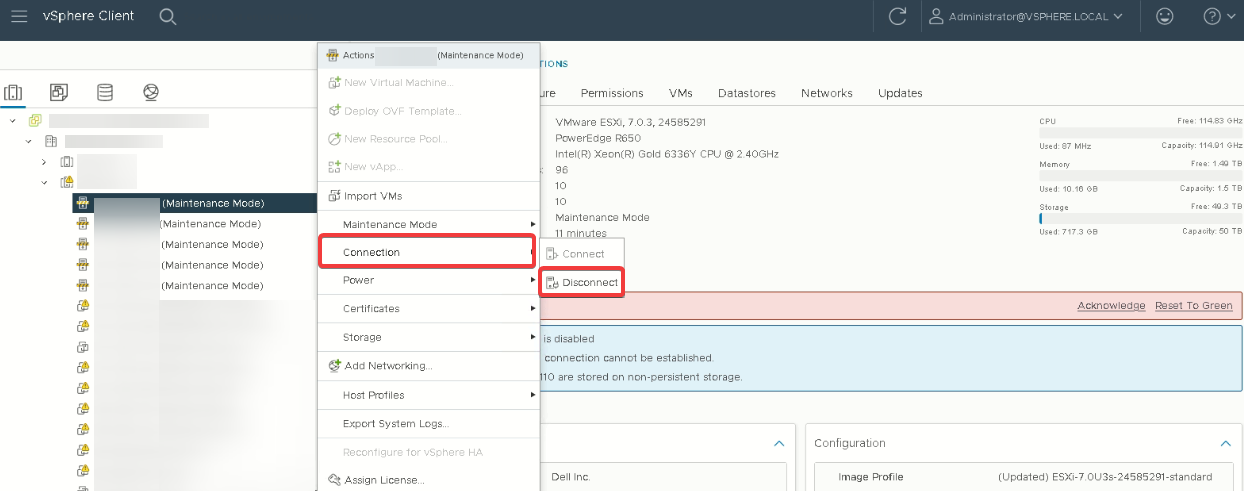Click the Disconnect icon in submenu
The width and height of the screenshot is (1244, 491).
(551, 283)
